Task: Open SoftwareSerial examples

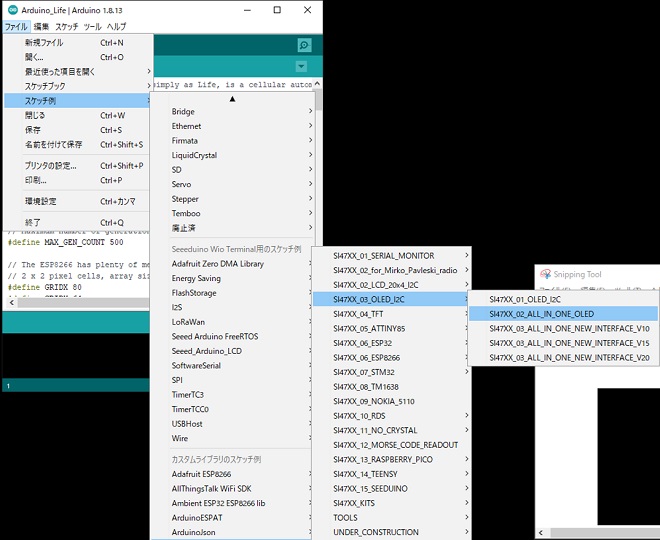Action: (233, 365)
